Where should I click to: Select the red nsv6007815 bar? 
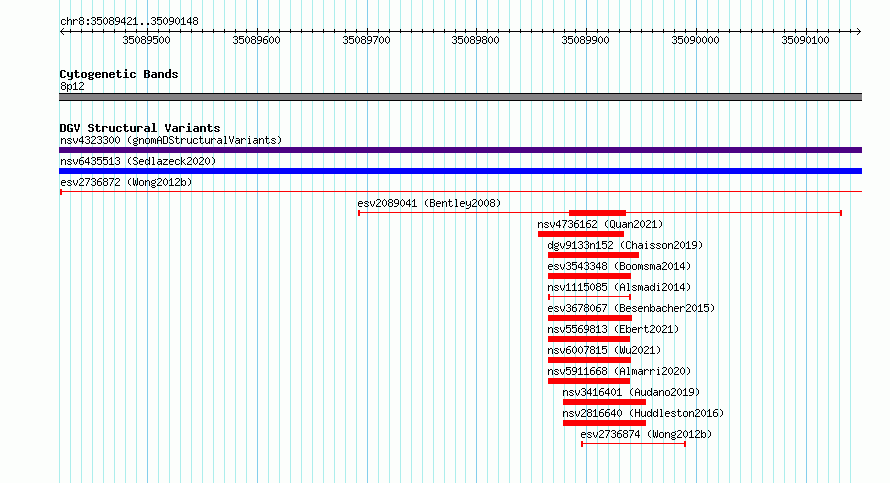click(x=589, y=360)
